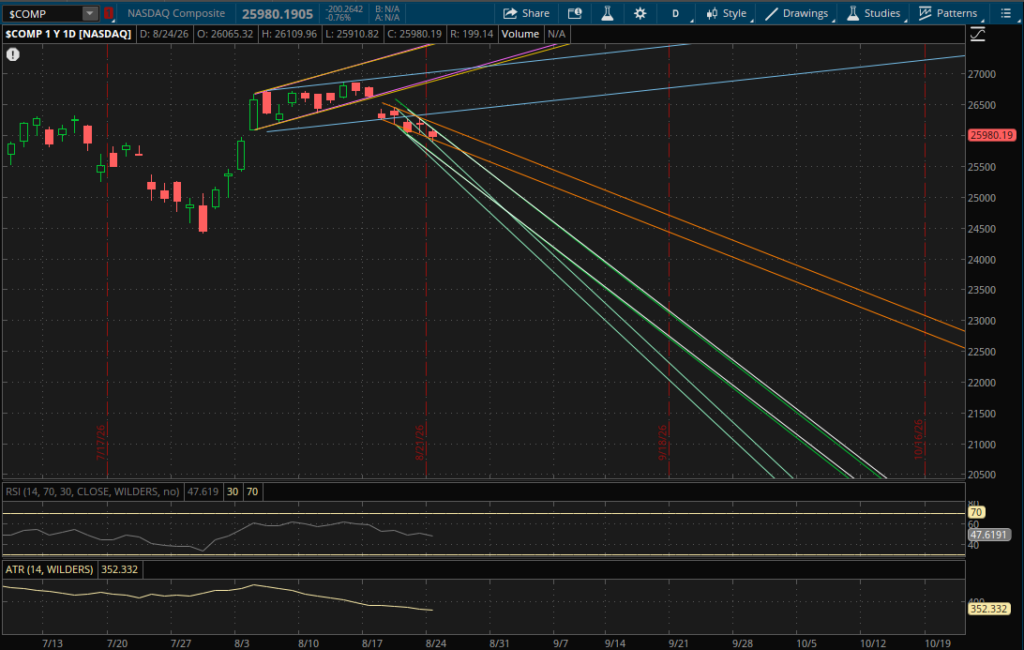The image size is (1024, 650).
Task: Click the RSI overbought 70 value box
Action: 252,491
